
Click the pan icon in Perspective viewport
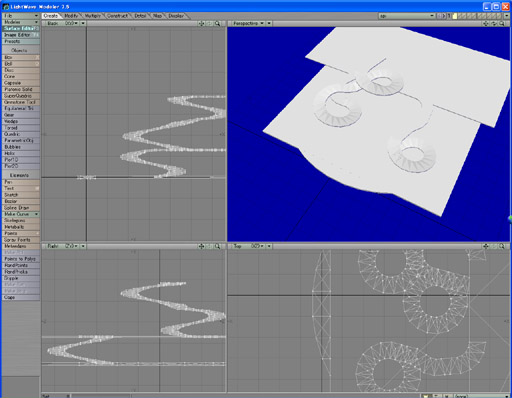tap(486, 23)
